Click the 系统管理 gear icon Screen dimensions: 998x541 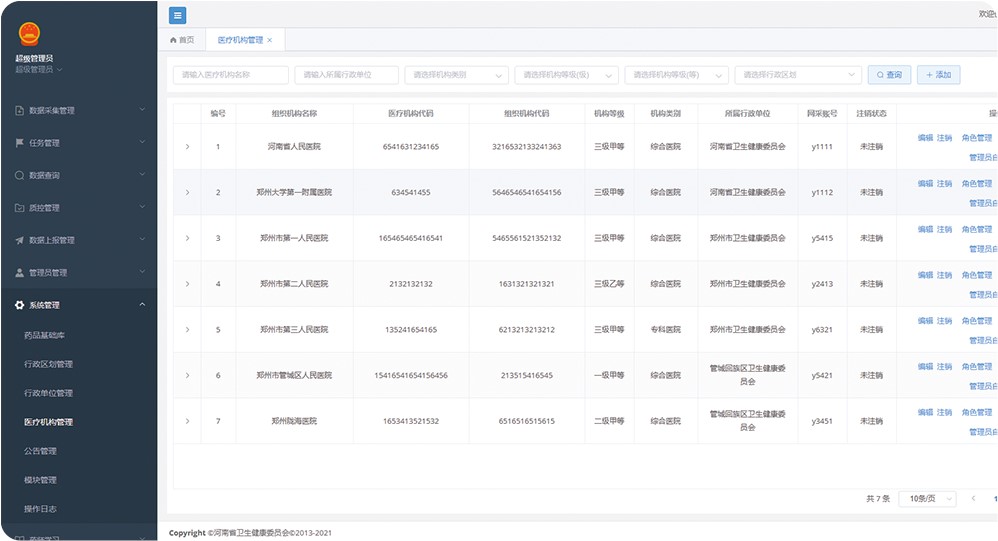click(x=19, y=305)
